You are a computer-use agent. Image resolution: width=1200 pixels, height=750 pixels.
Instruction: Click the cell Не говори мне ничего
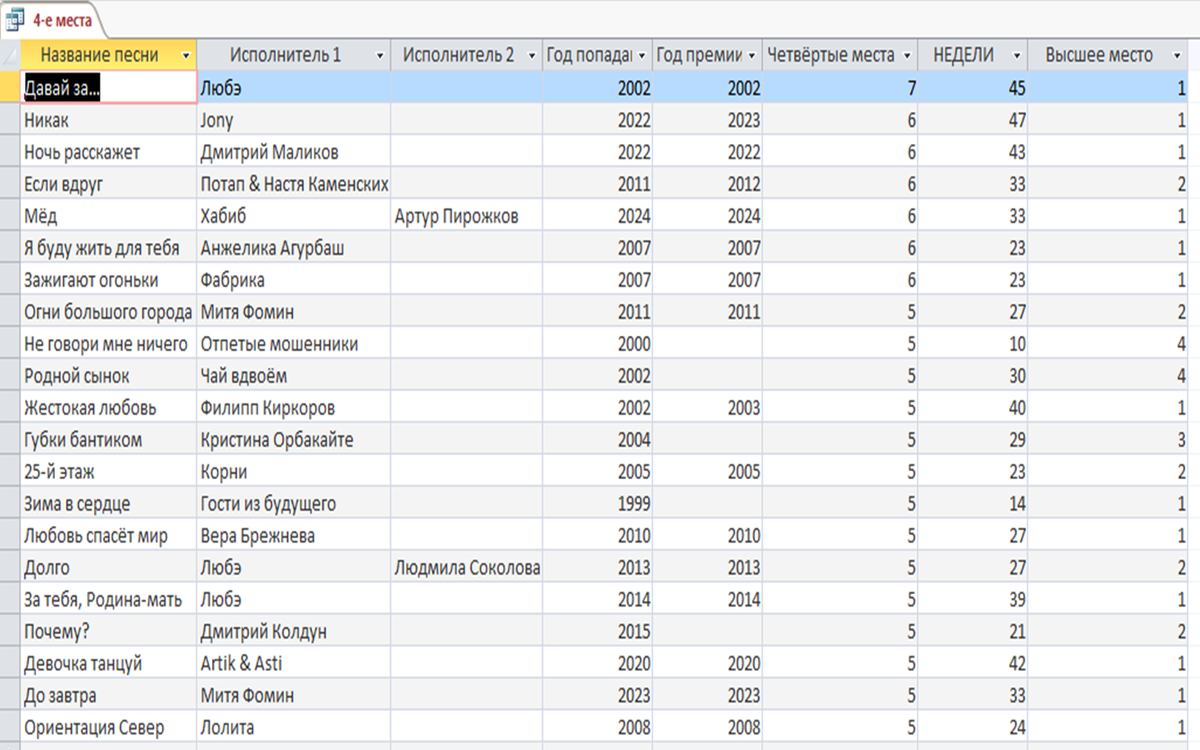click(x=108, y=344)
